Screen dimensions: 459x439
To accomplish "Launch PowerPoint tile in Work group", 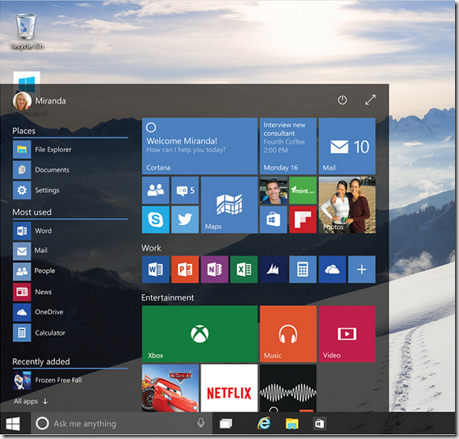I will 185,269.
